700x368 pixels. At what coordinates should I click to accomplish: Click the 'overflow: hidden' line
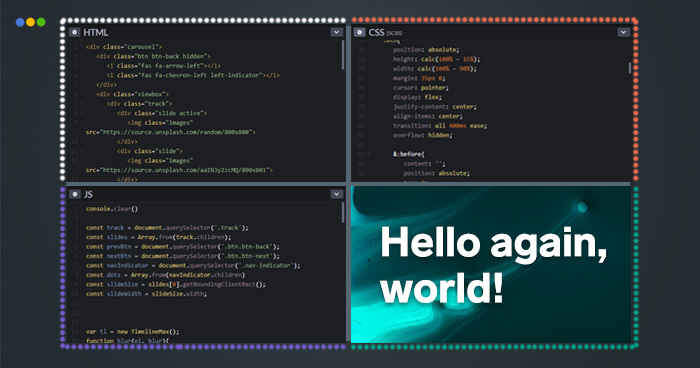point(422,135)
